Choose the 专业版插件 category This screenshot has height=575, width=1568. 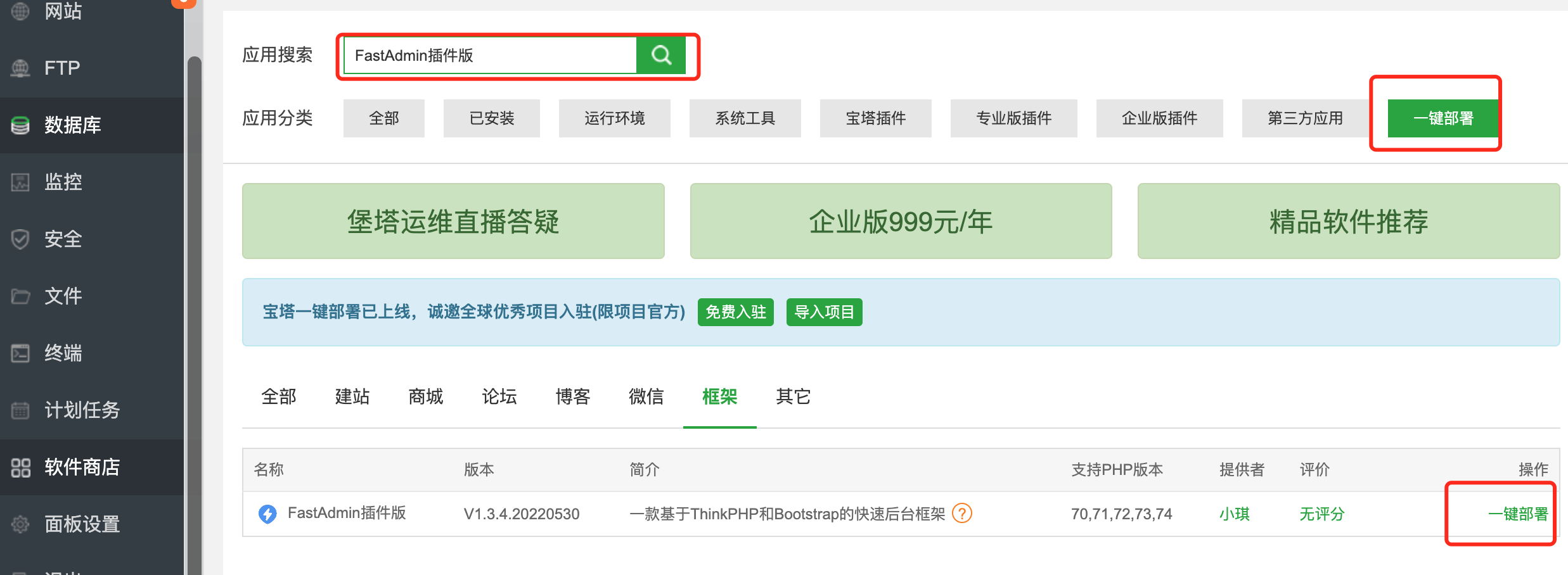tap(1014, 118)
